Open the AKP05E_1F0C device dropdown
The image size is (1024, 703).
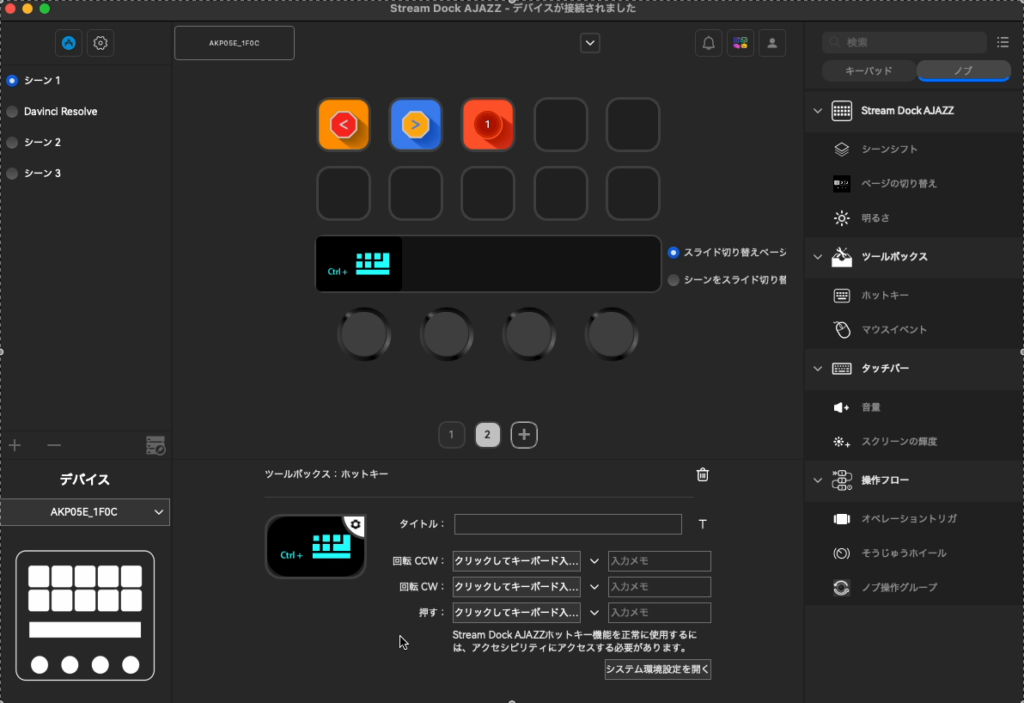tap(85, 511)
